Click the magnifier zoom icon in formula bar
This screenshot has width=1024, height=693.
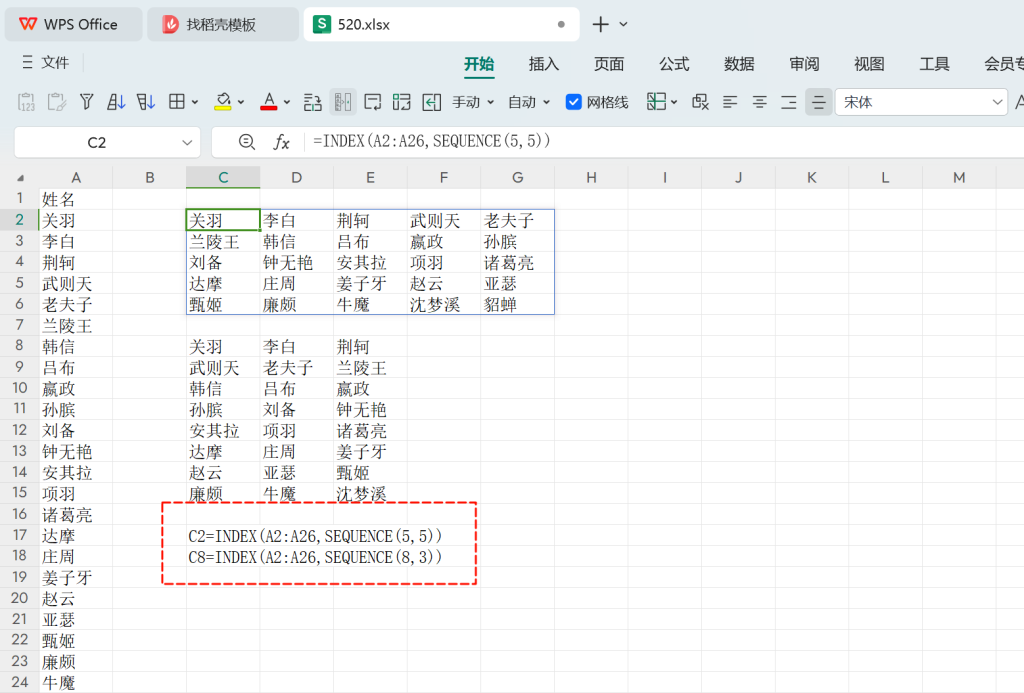[x=246, y=142]
